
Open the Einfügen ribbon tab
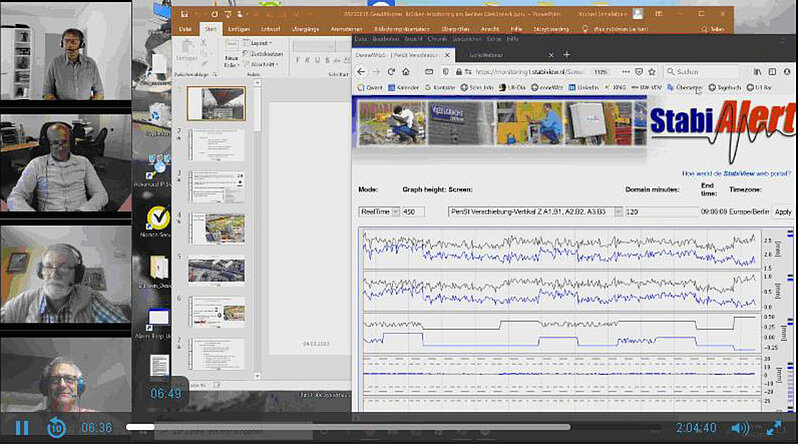pos(238,29)
